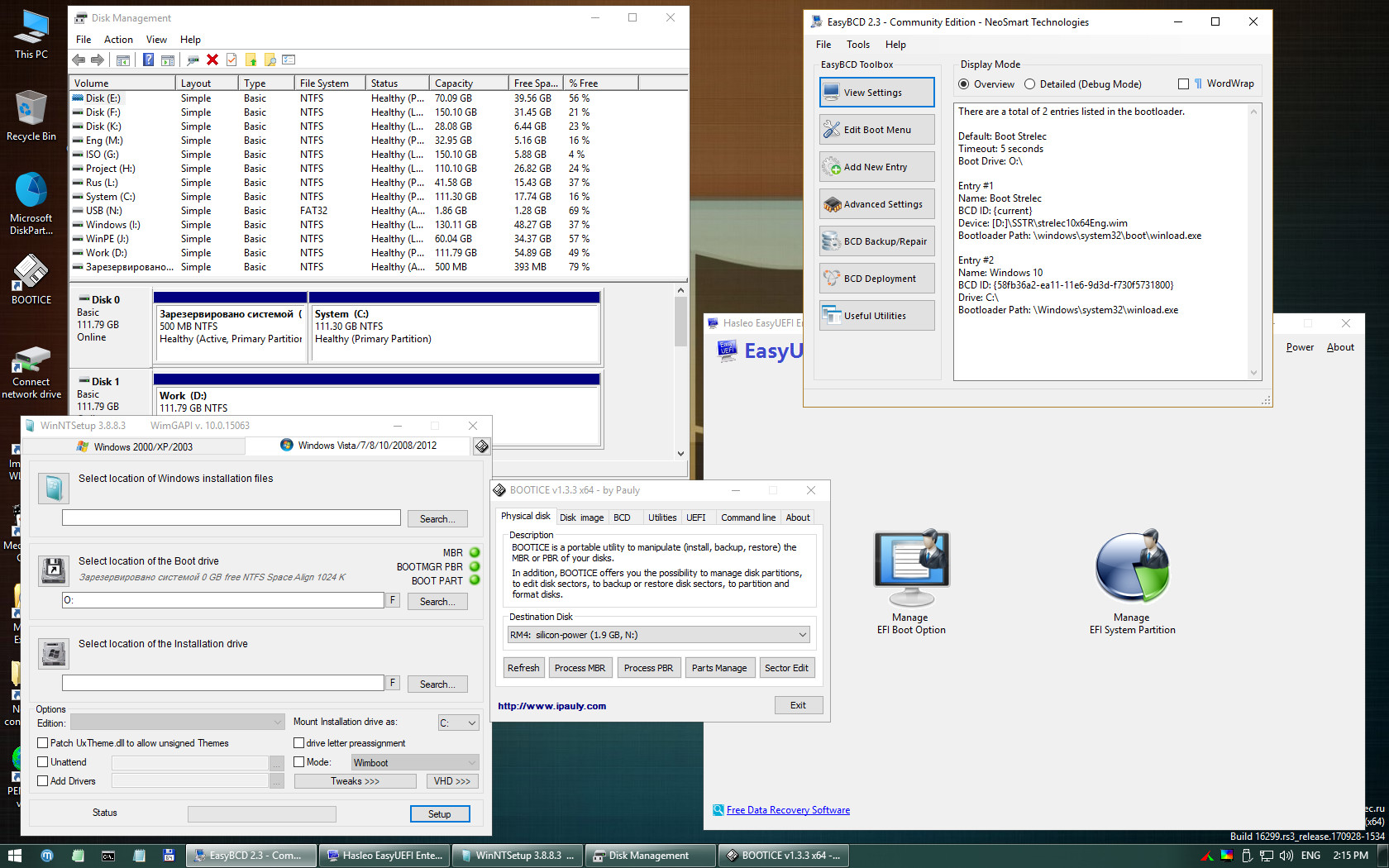Click the Properties checkmark page icon in Disk Management
This screenshot has height=868, width=1389.
(x=231, y=60)
